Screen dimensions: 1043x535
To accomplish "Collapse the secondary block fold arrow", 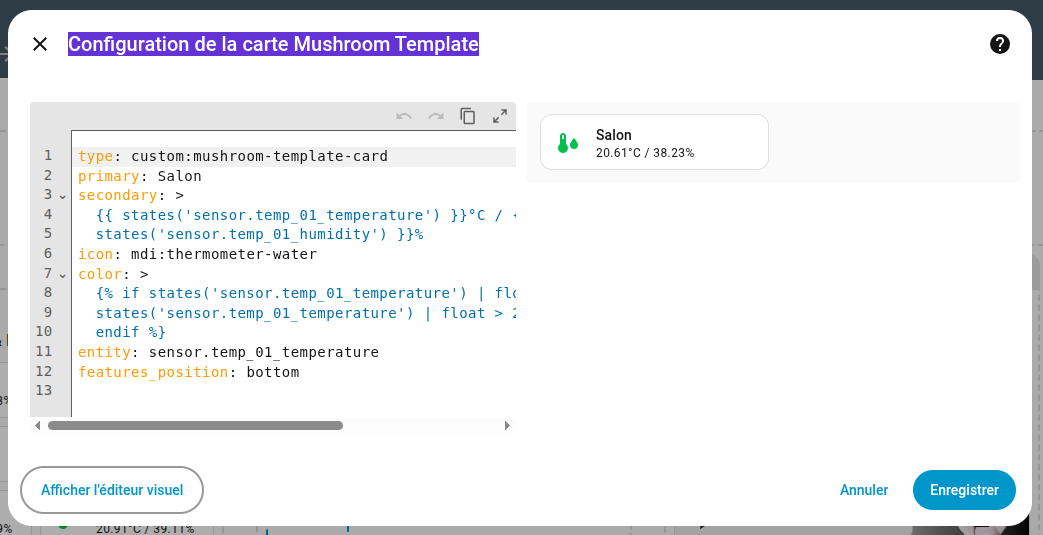I will (x=62, y=196).
